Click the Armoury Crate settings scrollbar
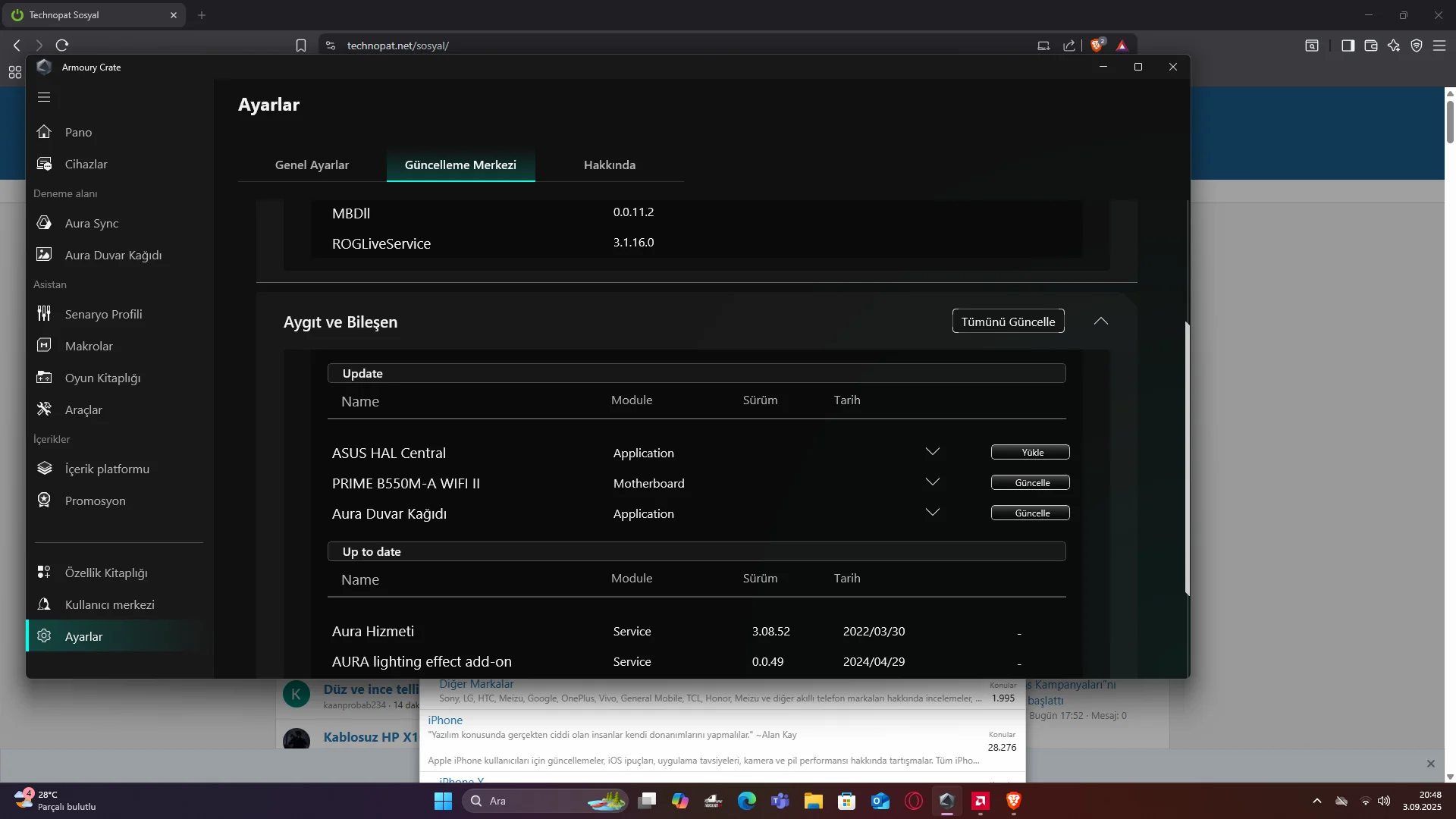The height and width of the screenshot is (819, 1456). point(1187,455)
